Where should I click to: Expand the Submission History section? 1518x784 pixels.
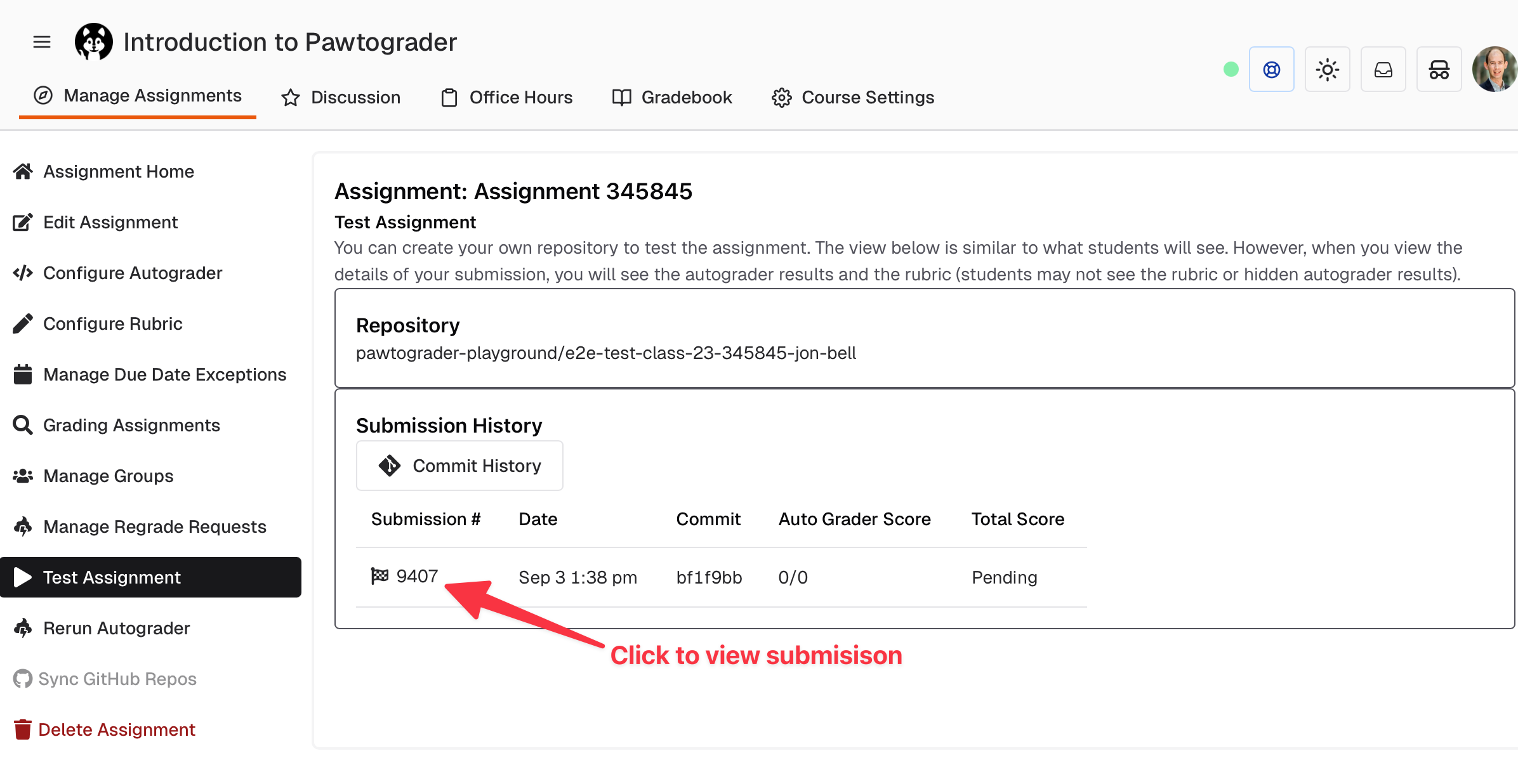click(x=450, y=426)
